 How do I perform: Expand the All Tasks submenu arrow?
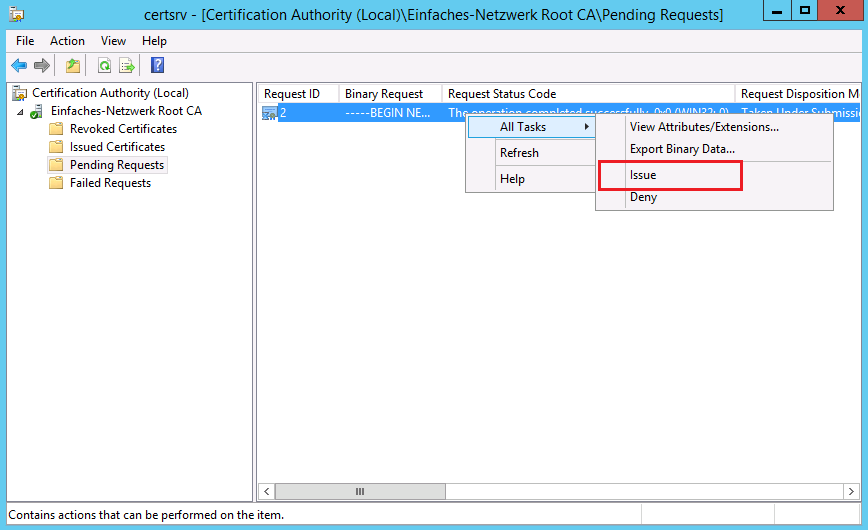tap(587, 127)
